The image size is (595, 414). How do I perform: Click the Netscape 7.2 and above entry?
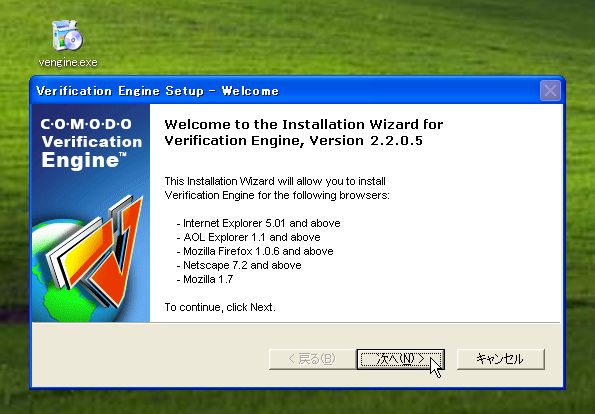[x=239, y=265]
